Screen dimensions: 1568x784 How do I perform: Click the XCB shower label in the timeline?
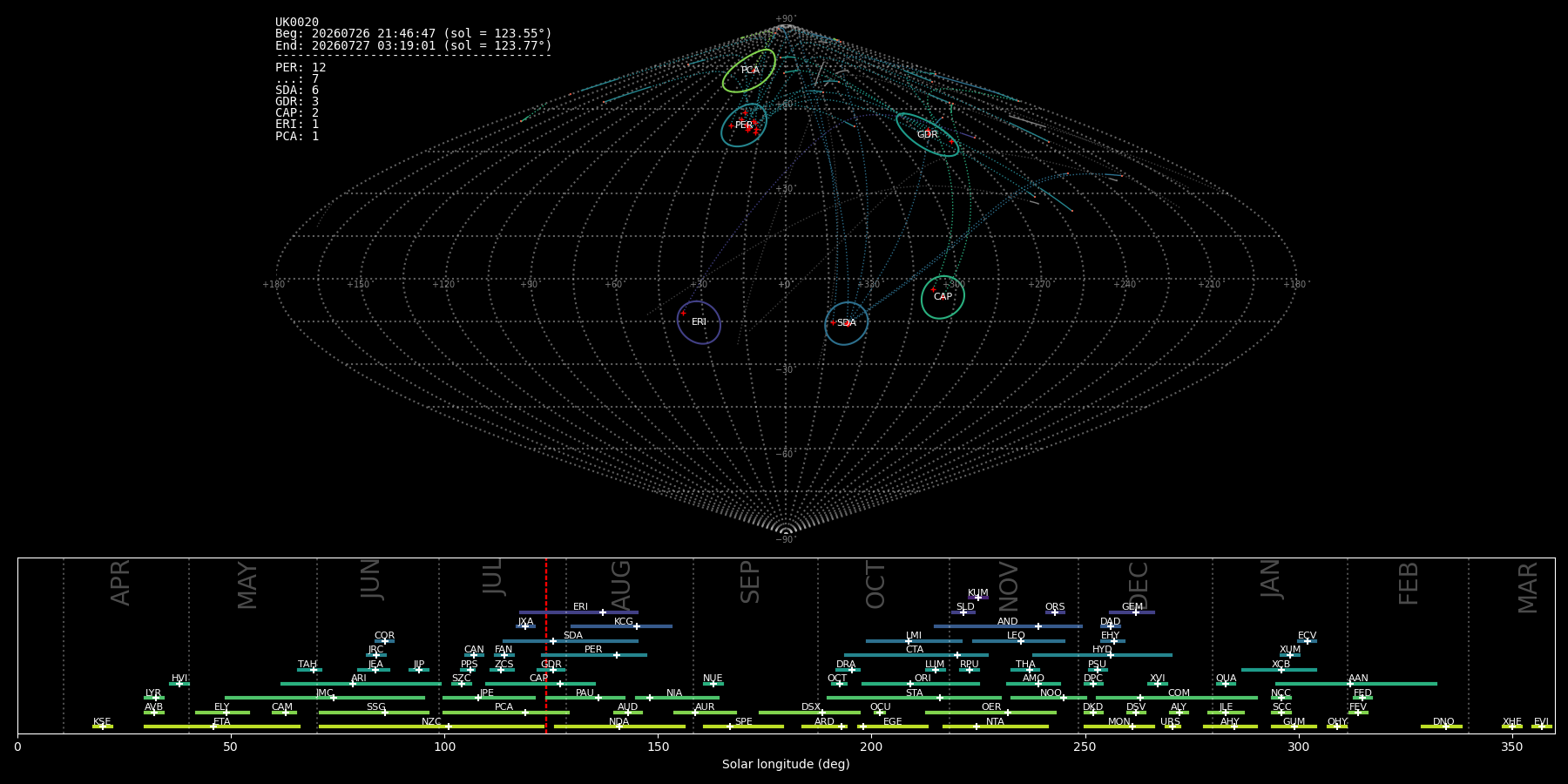click(1281, 665)
